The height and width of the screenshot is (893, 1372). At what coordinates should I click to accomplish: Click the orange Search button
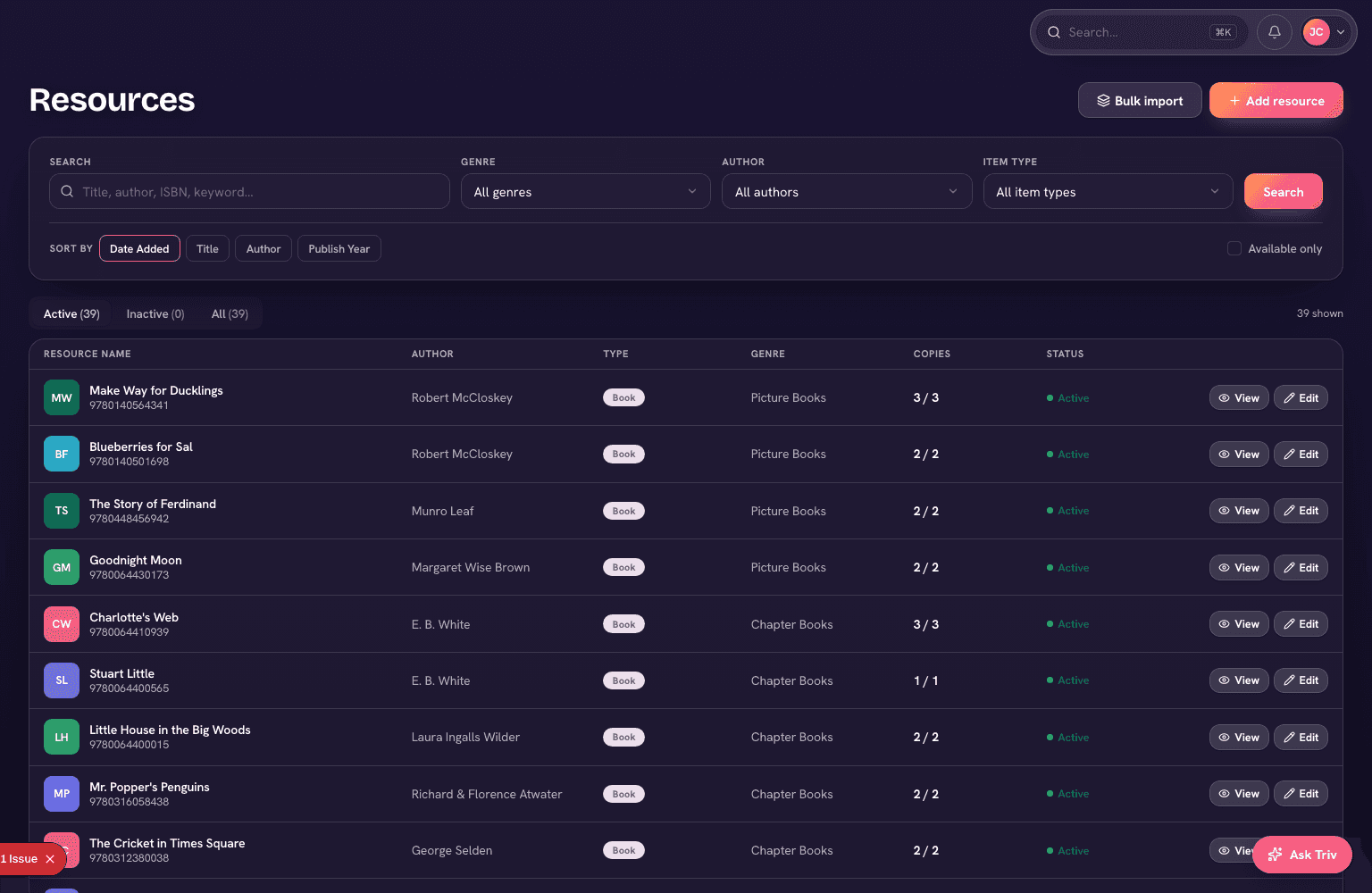(1284, 191)
